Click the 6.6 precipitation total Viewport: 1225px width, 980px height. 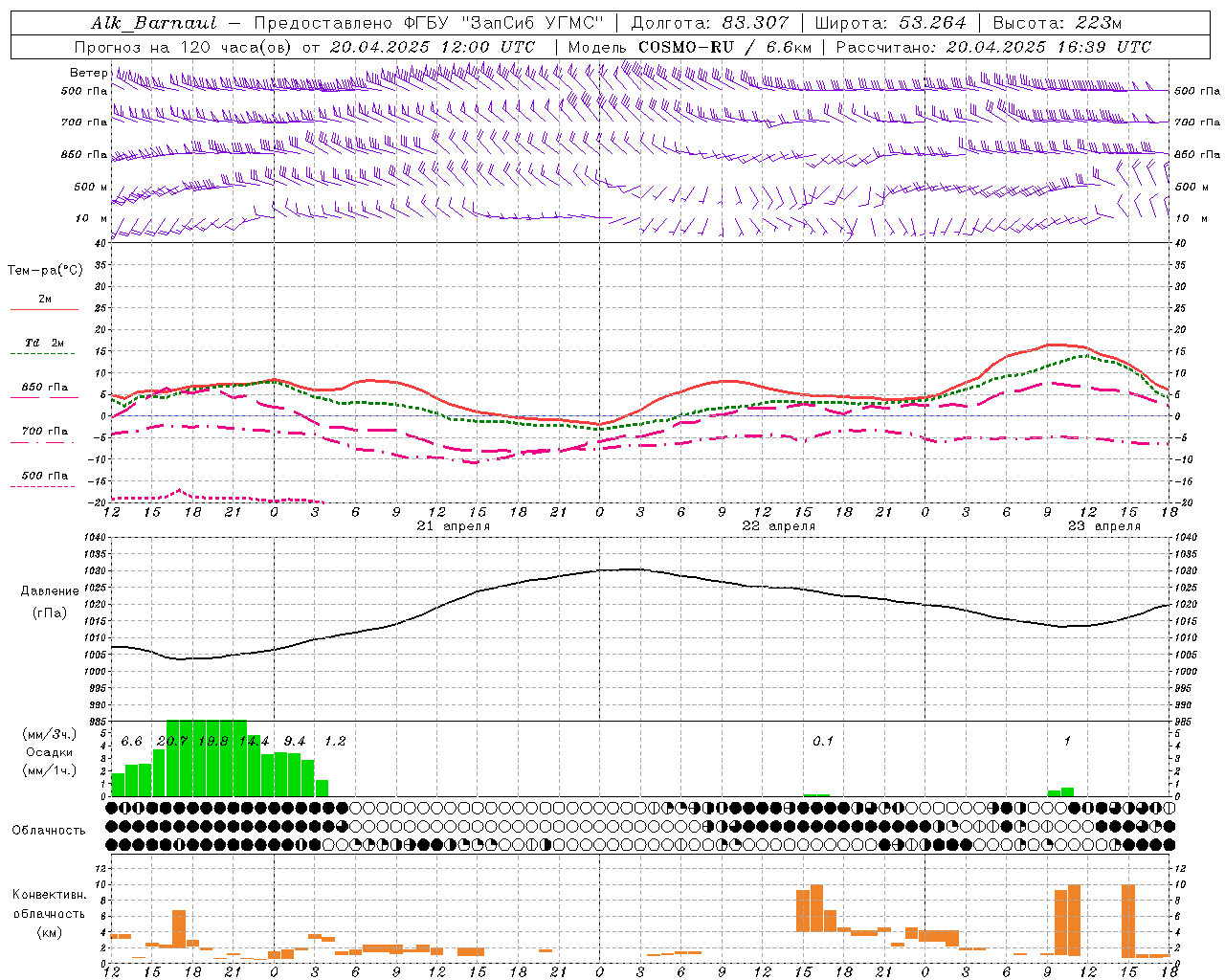[132, 742]
